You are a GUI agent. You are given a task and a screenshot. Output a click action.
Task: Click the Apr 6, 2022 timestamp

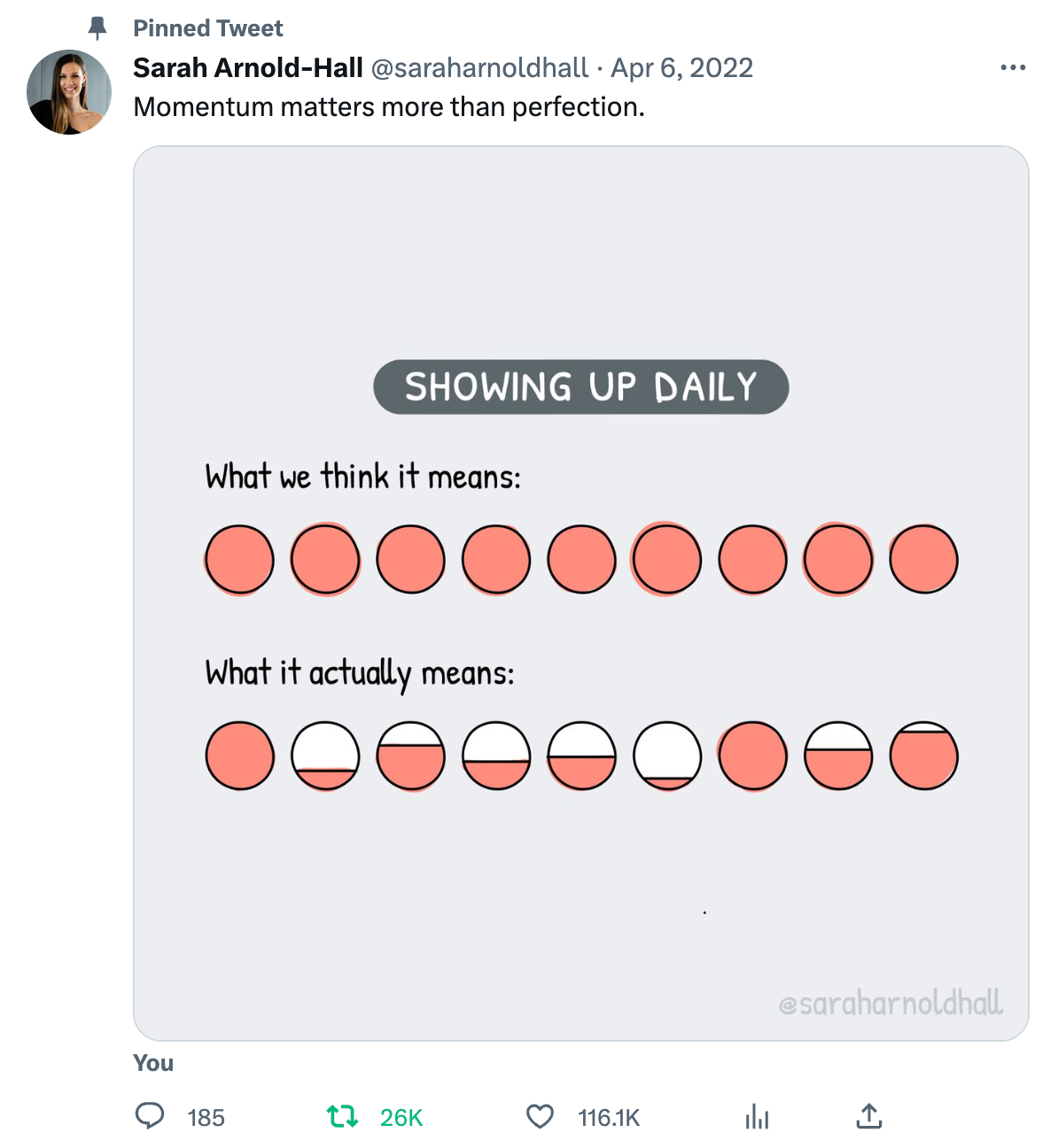pos(682,67)
